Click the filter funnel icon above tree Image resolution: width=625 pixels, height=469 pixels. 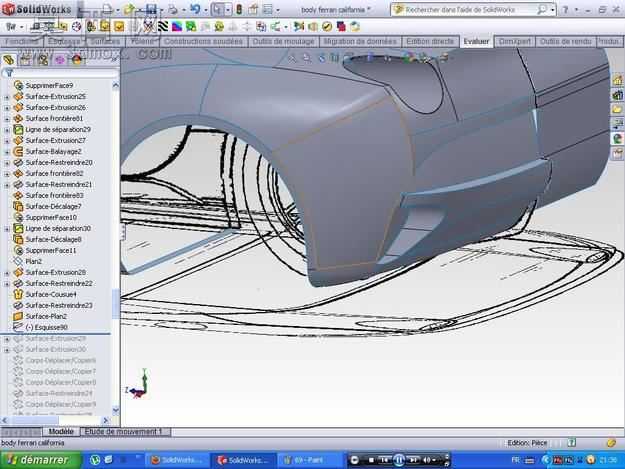pos(8,73)
